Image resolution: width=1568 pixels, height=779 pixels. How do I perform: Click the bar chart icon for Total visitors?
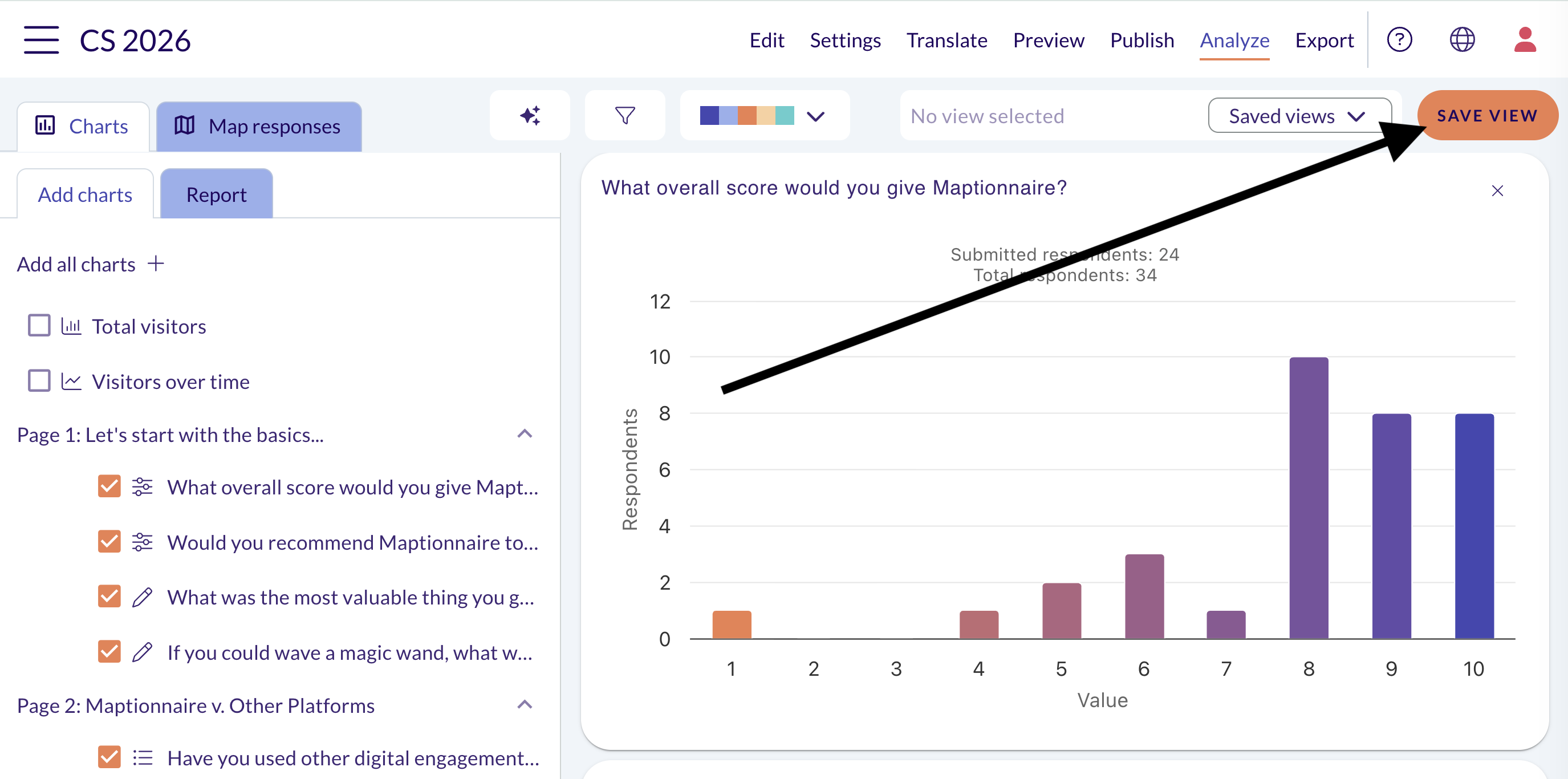[x=71, y=327]
